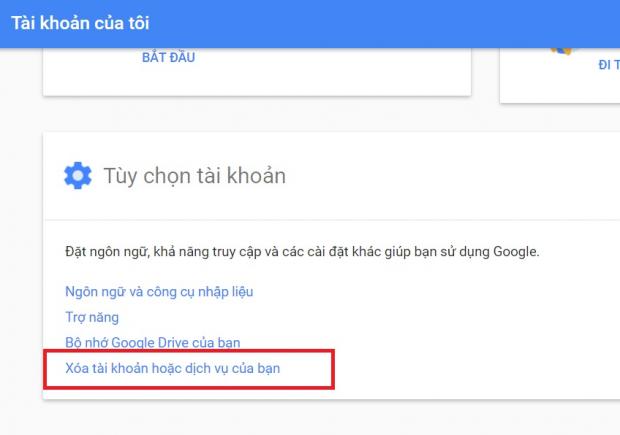Follow the partially visible "ĐI T" link
Viewport: 620px width, 435px height.
(x=608, y=65)
